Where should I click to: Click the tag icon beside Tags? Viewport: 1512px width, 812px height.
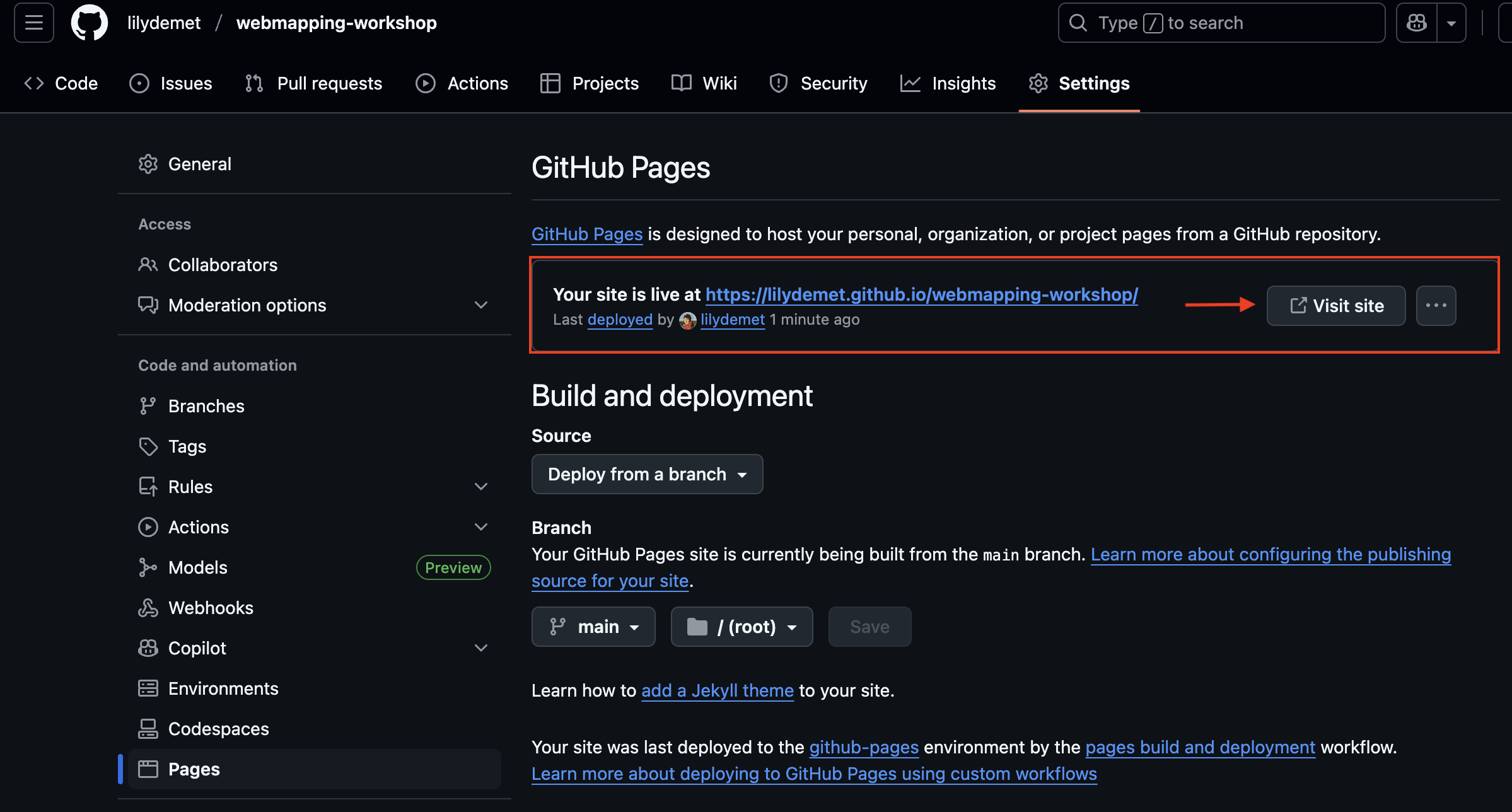pos(148,446)
